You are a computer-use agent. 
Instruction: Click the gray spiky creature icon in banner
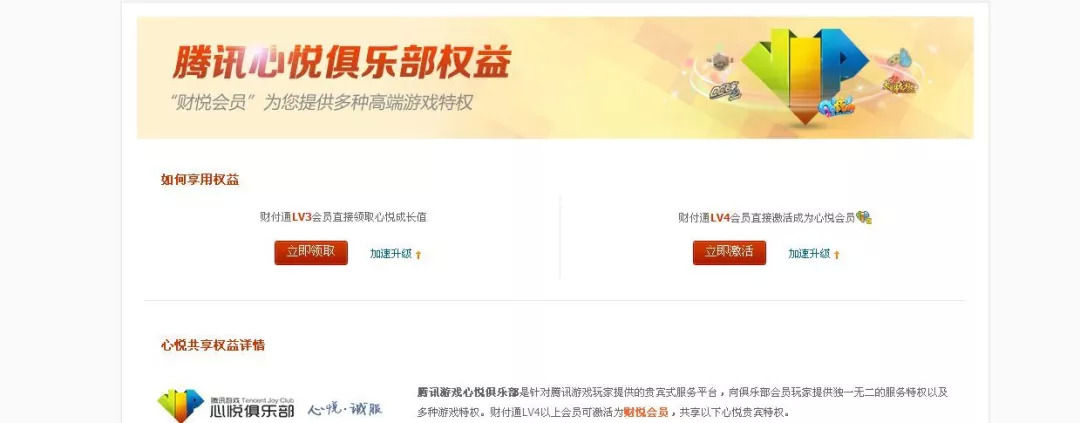[x=720, y=61]
